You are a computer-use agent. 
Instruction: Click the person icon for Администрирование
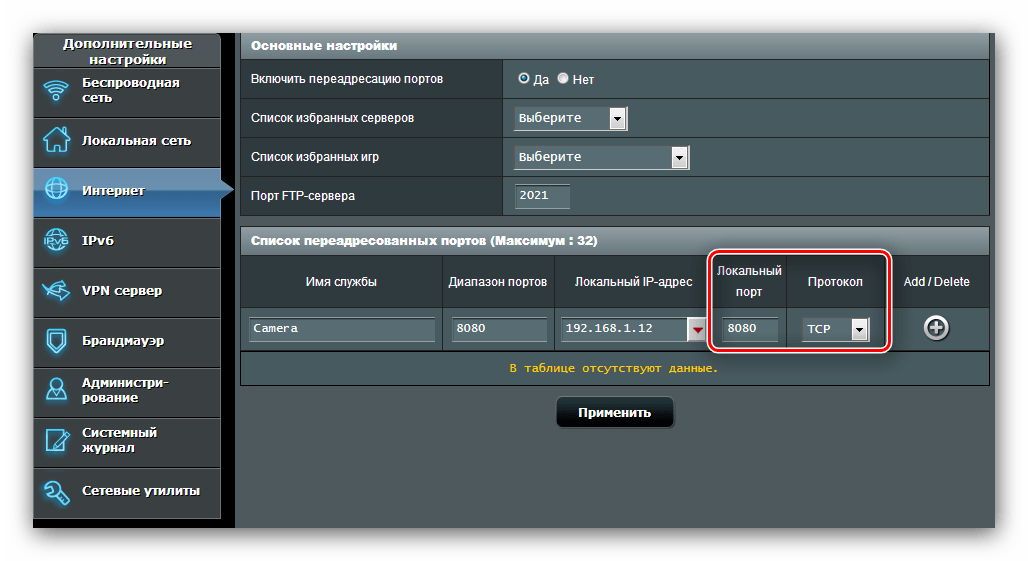[x=56, y=389]
